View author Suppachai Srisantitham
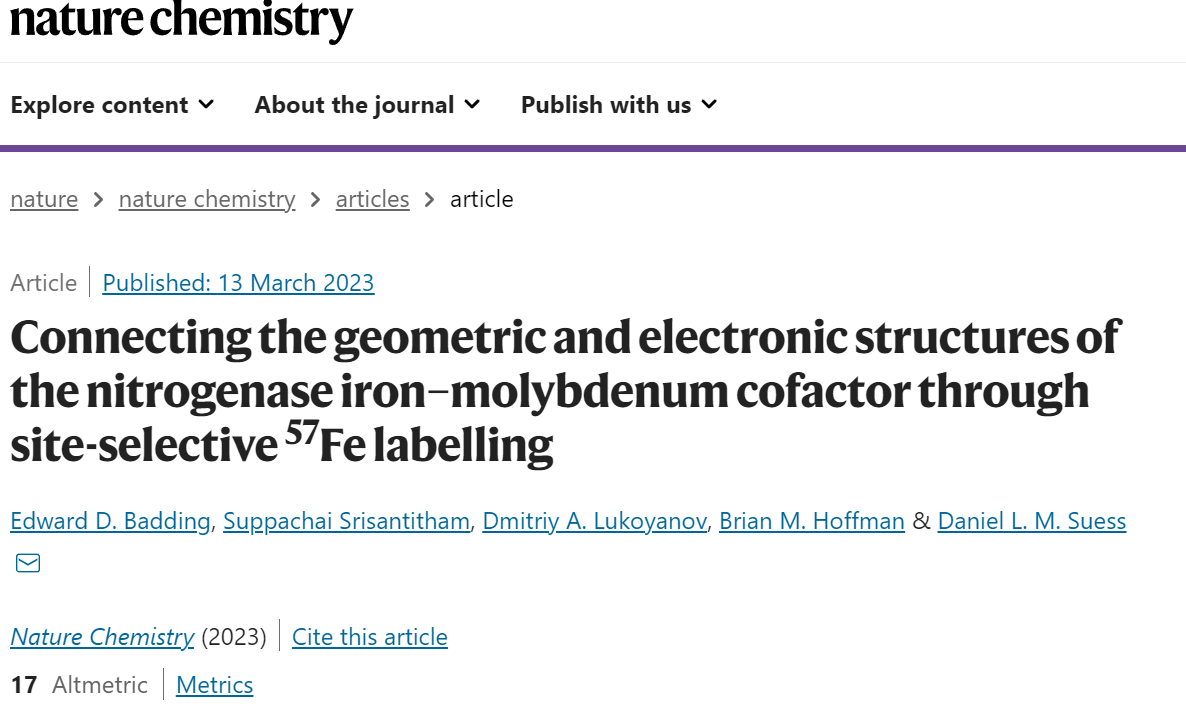1186x718 pixels. [346, 521]
